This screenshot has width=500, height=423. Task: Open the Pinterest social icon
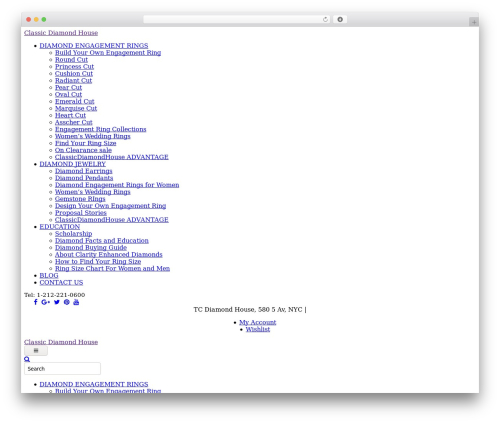coord(67,302)
